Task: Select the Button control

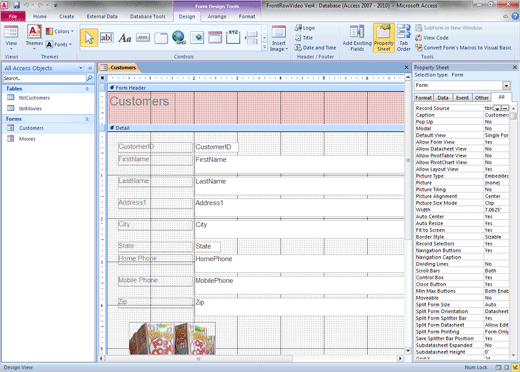Action: point(143,38)
